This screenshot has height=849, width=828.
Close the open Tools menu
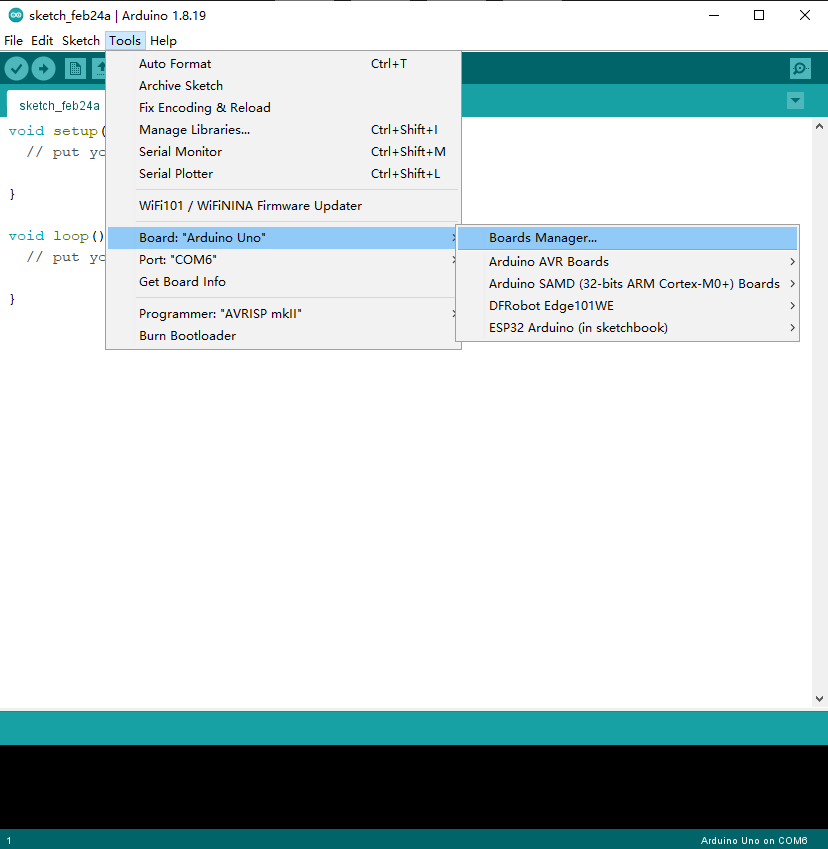pyautogui.click(x=125, y=41)
